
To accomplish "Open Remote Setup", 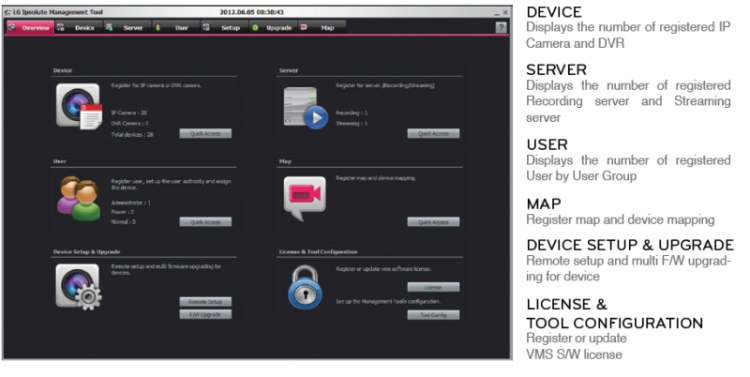I will coord(206,302).
